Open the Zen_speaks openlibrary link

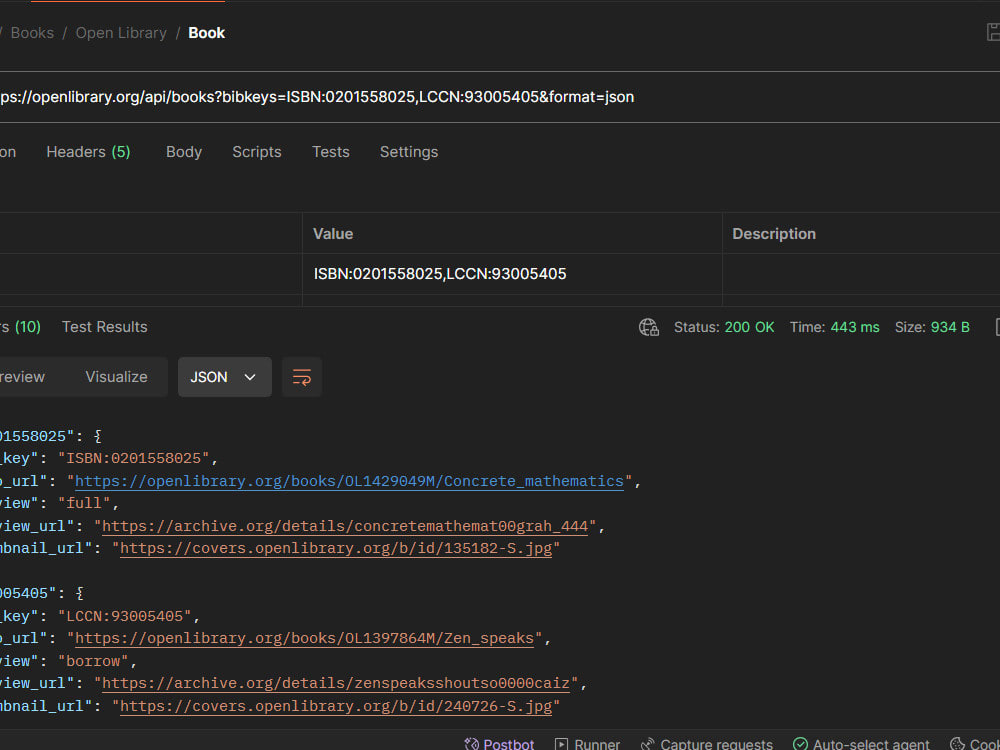click(x=304, y=638)
